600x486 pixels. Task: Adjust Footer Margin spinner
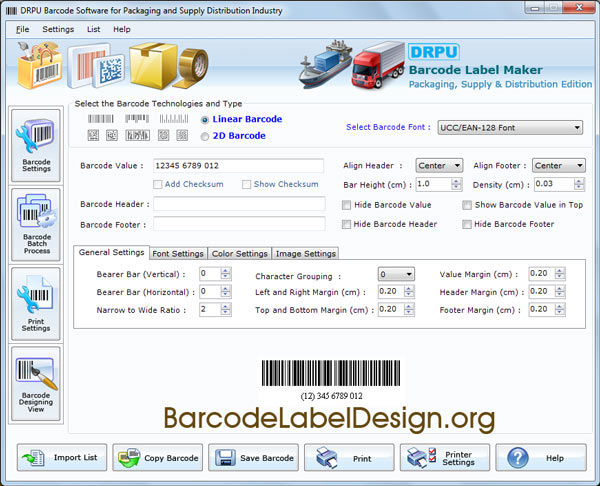point(560,309)
